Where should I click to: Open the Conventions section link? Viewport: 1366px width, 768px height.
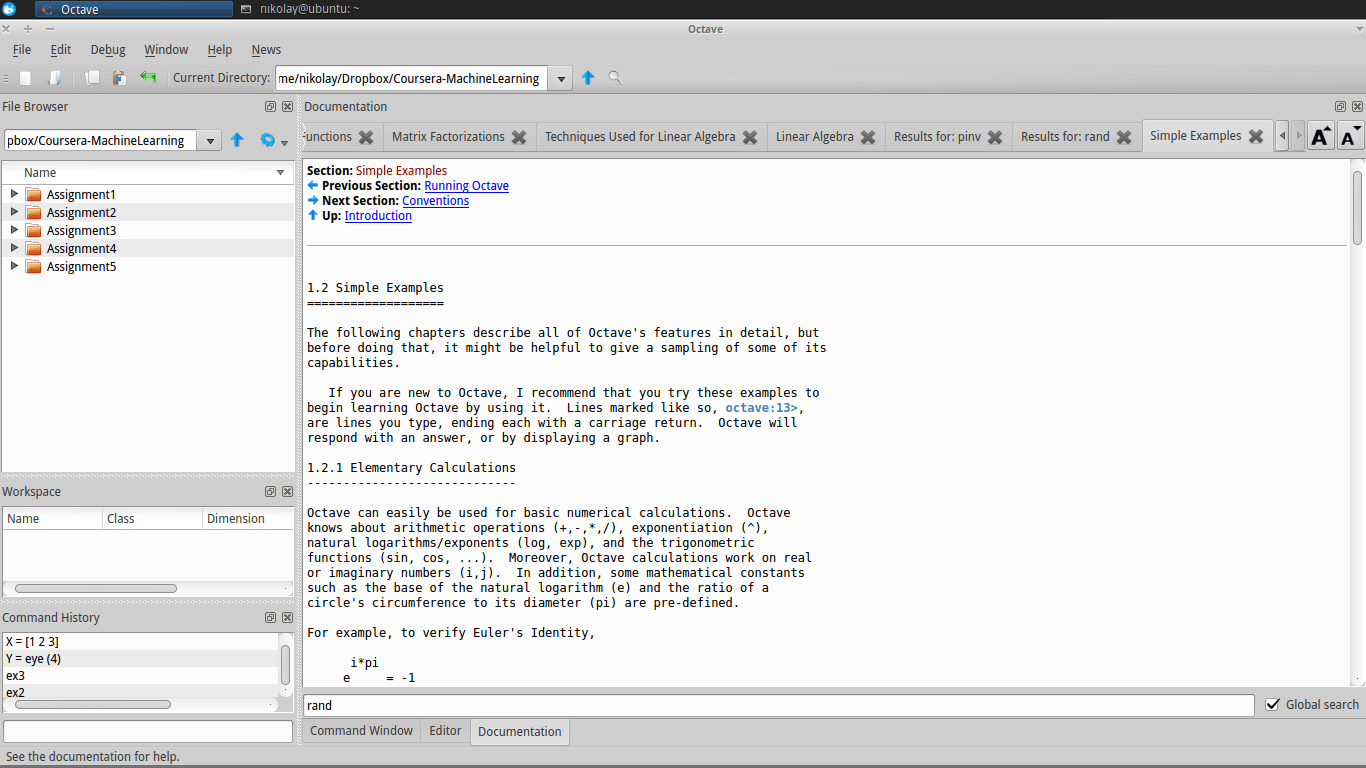coord(435,200)
